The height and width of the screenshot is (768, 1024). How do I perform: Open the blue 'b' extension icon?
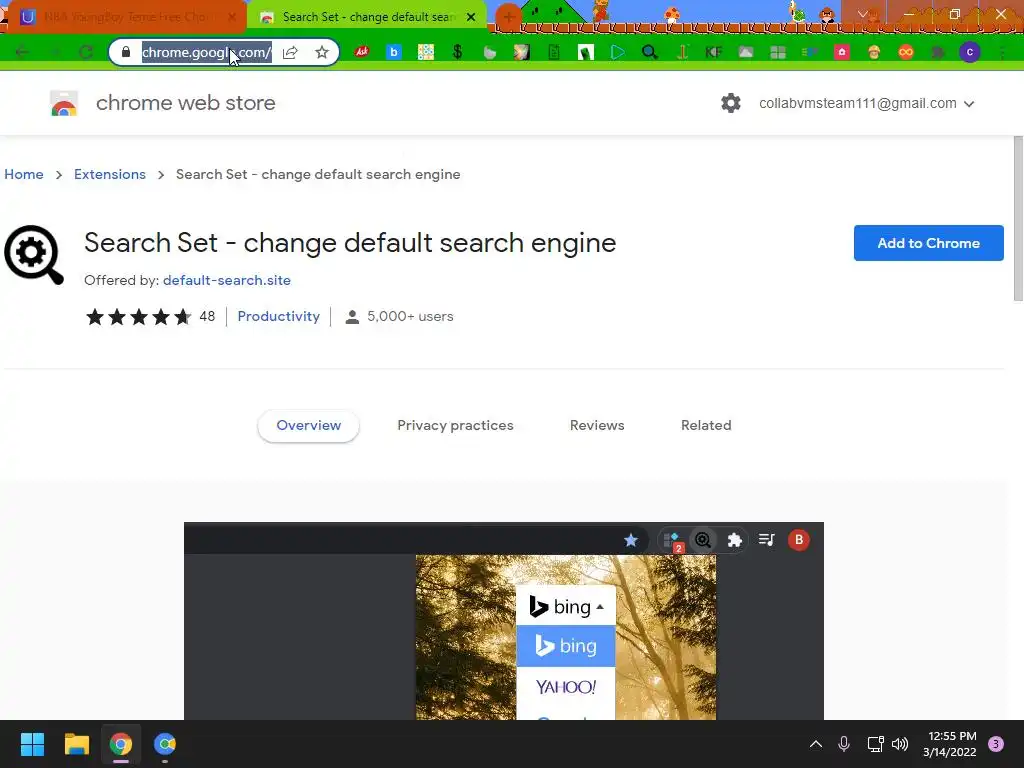pyautogui.click(x=393, y=52)
